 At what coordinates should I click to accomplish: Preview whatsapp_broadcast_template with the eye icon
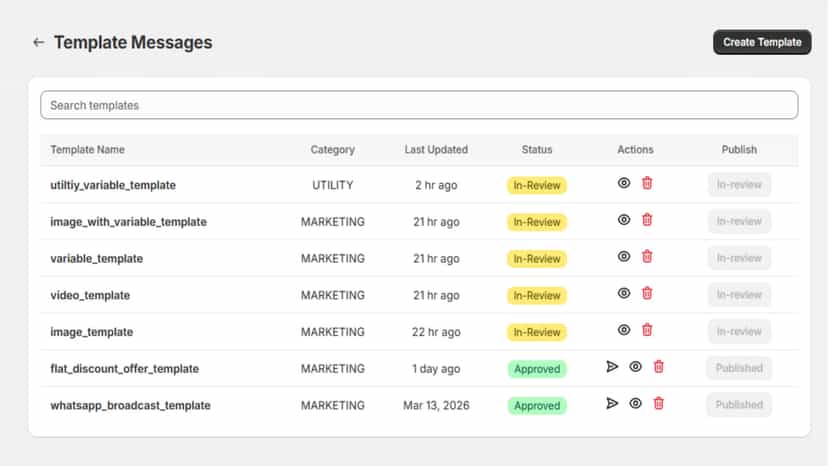click(x=635, y=404)
